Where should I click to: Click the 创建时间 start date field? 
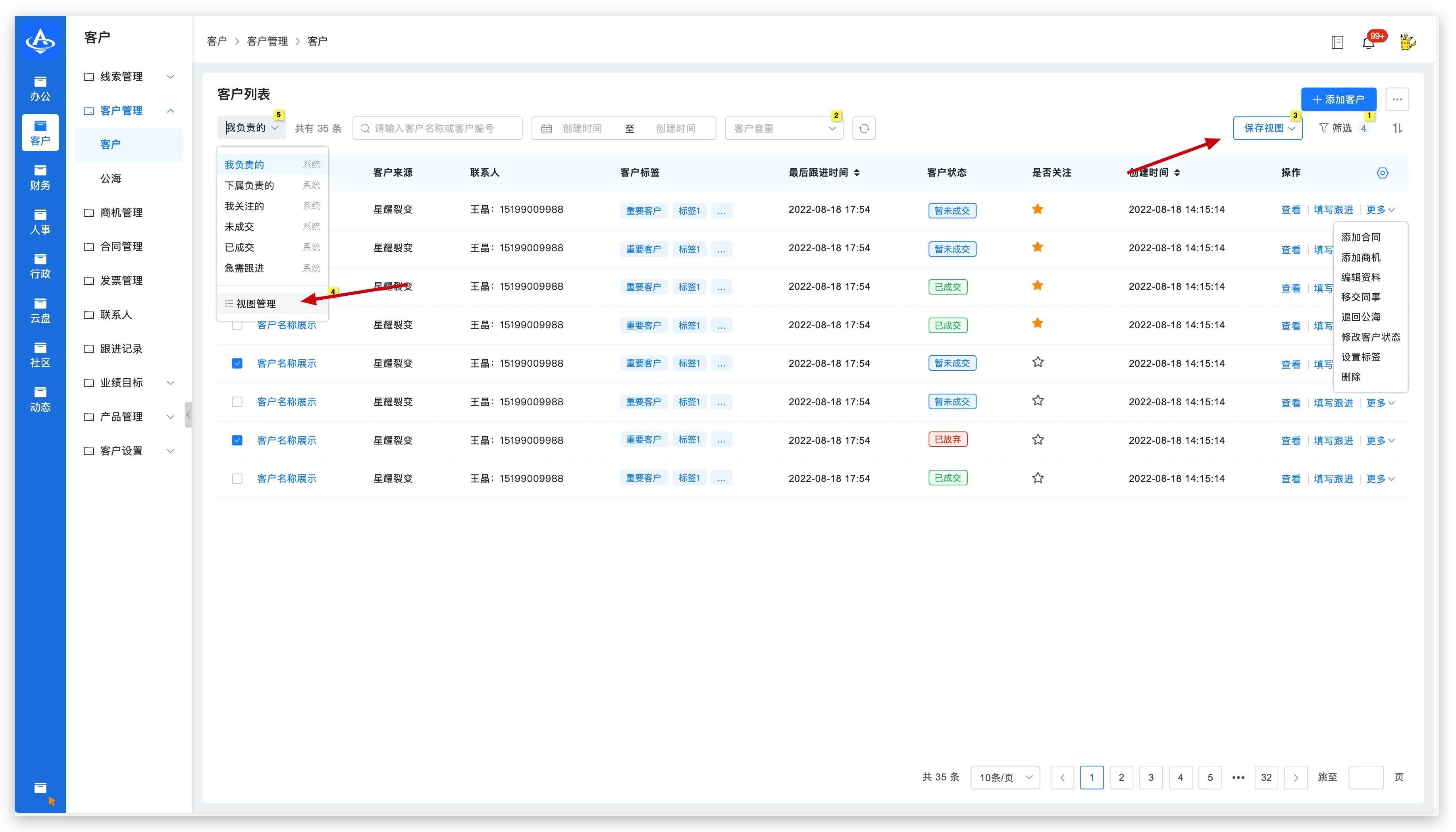[582, 128]
